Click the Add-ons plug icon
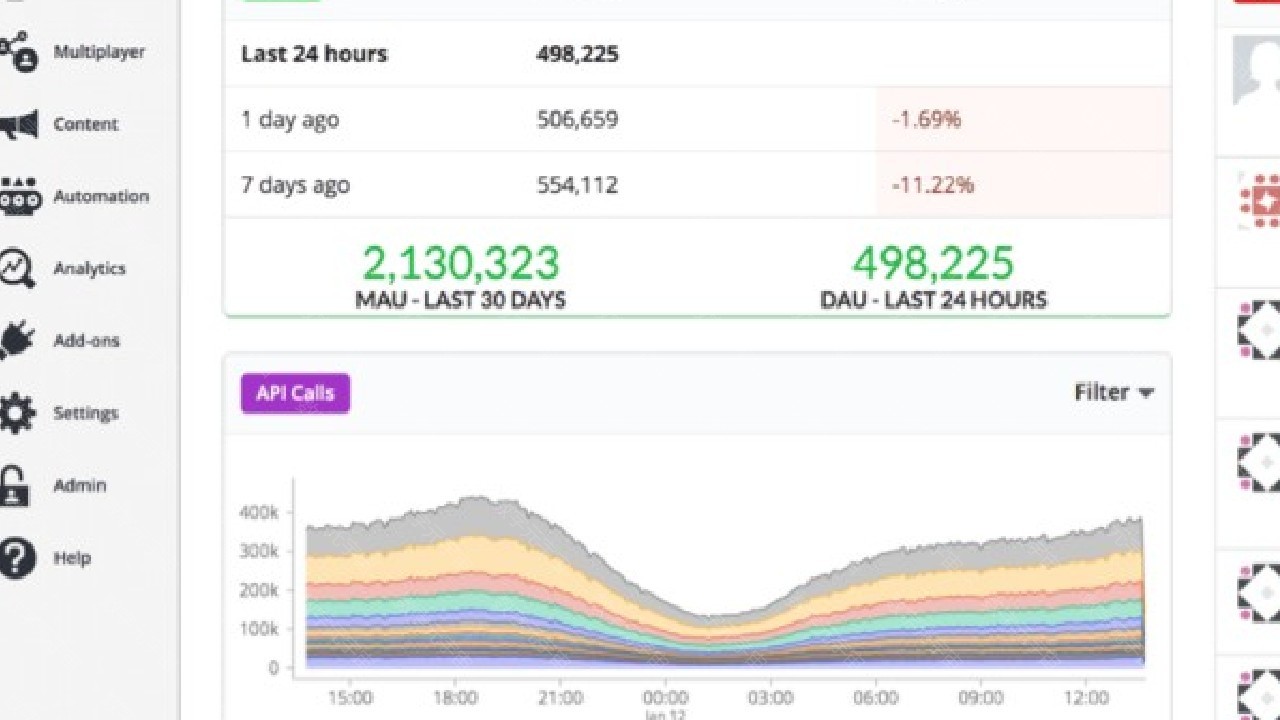 (18, 341)
